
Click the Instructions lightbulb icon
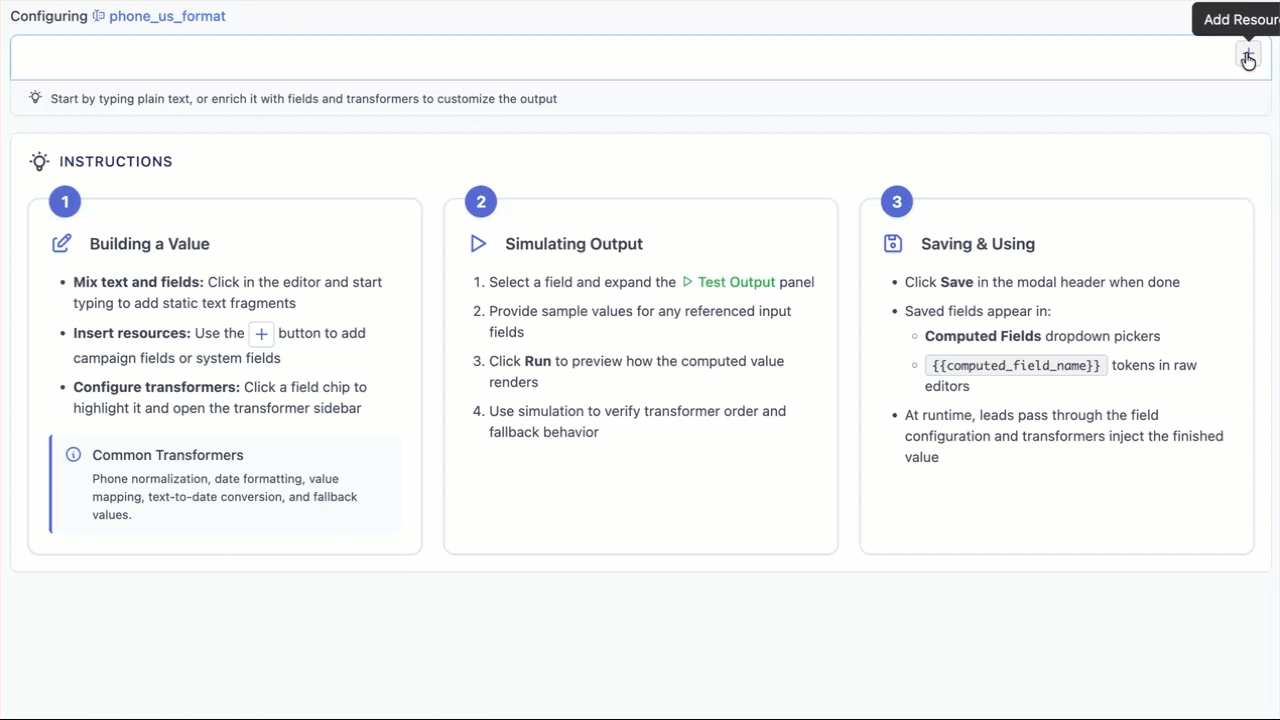tap(39, 161)
